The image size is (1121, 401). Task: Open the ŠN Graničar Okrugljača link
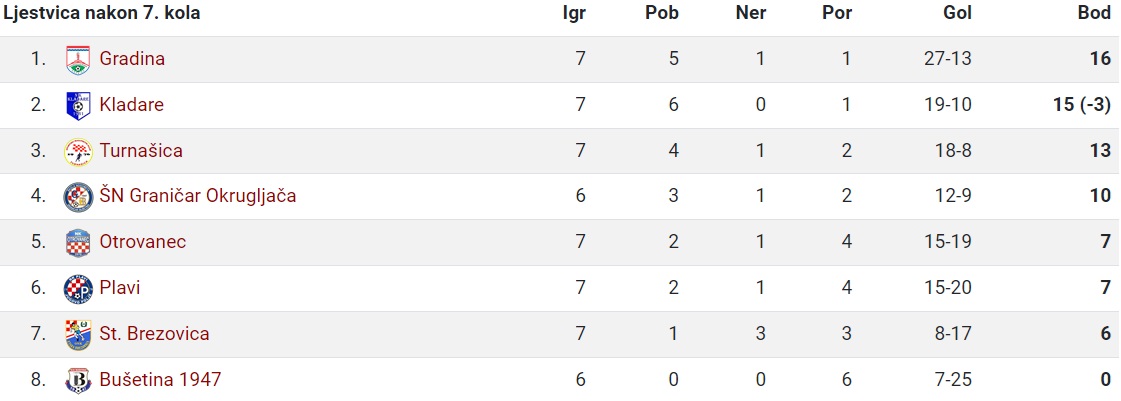point(198,196)
